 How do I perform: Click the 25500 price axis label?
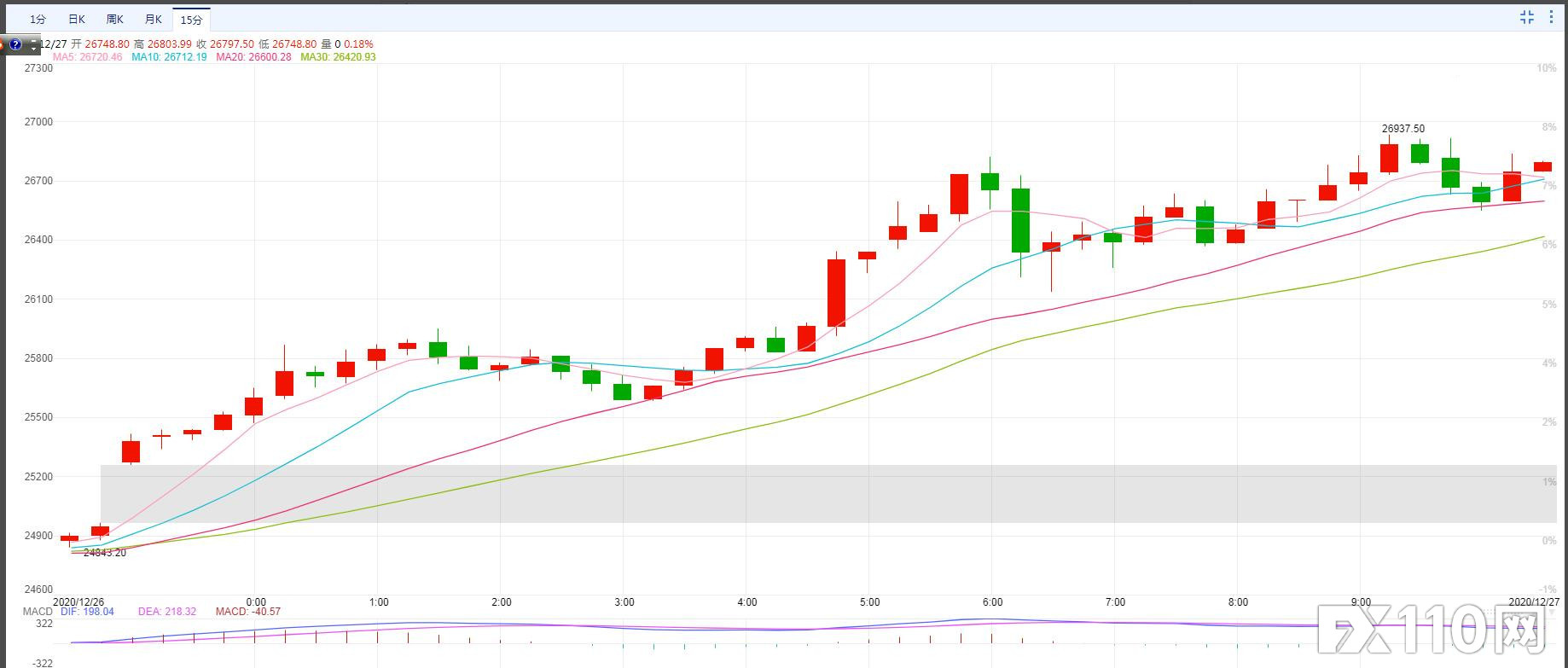pyautogui.click(x=38, y=417)
